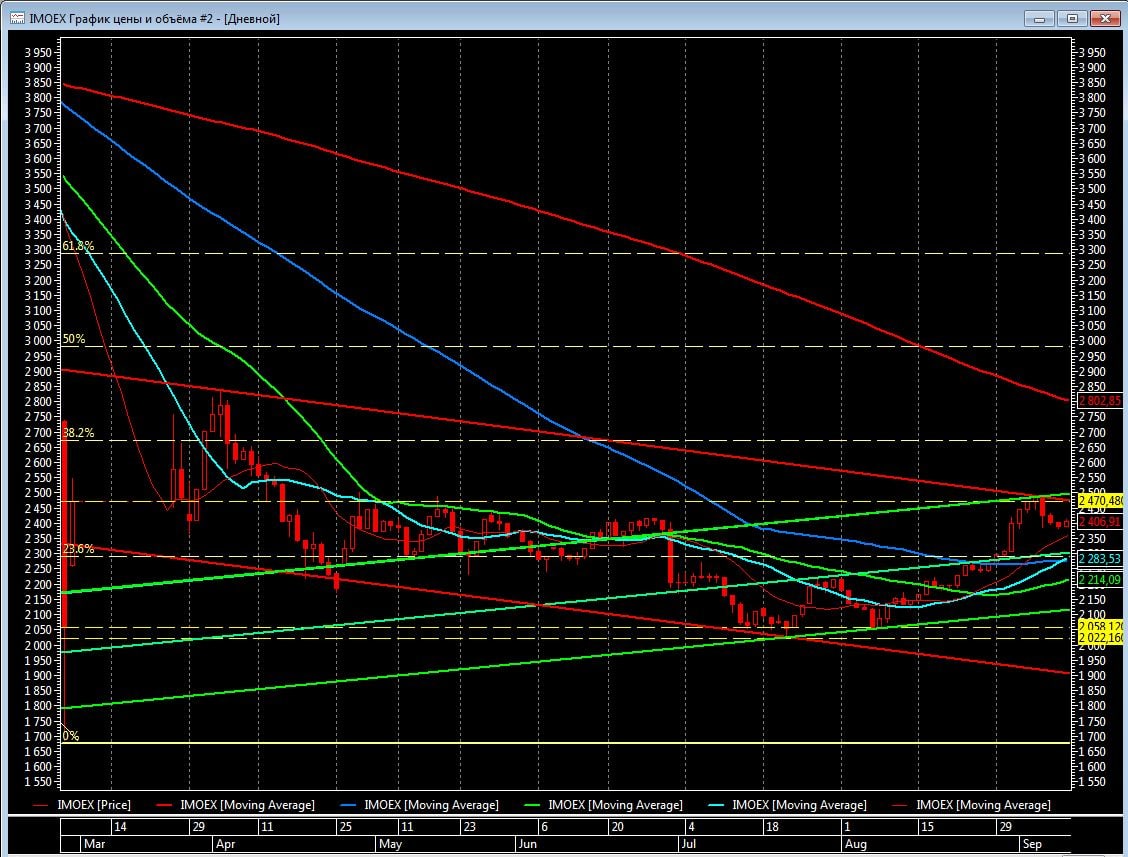Click the Aug month on the timeline
Screen dimensions: 1128x857
(x=854, y=844)
